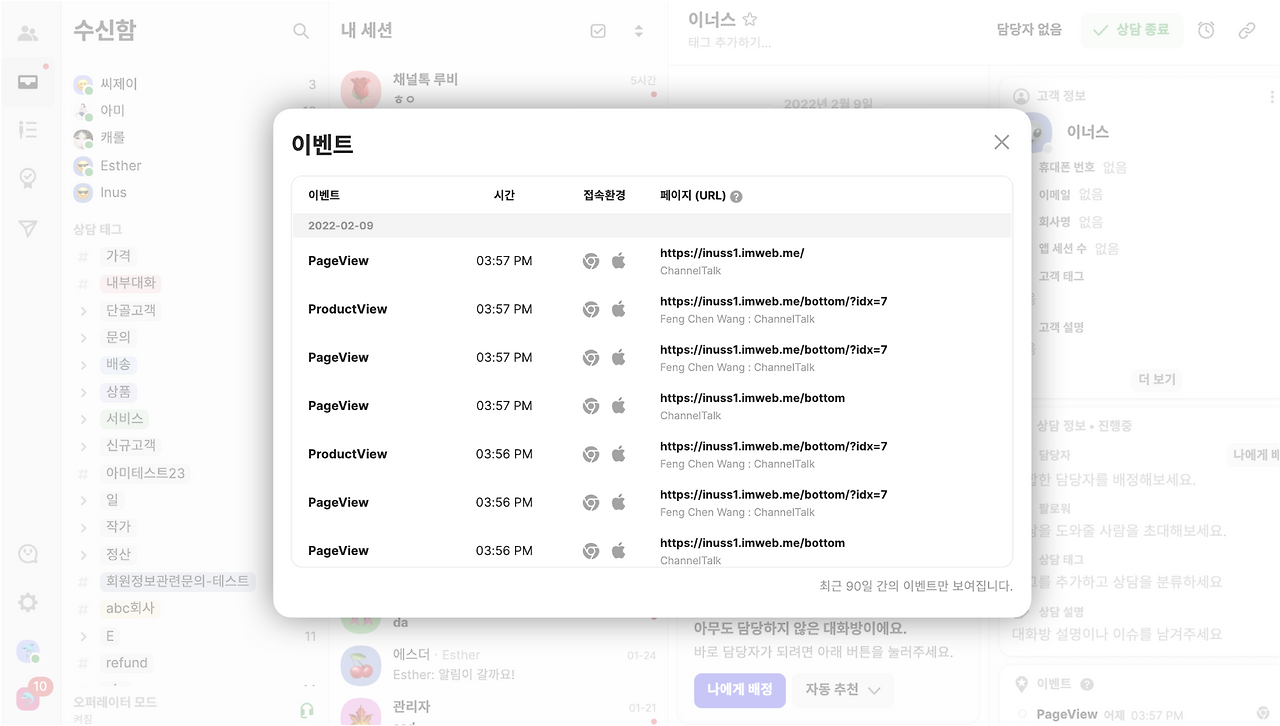Click the Chrome icon in the inuss1.imweb.me/ homepage row
The image size is (1280, 726).
pyautogui.click(x=591, y=261)
